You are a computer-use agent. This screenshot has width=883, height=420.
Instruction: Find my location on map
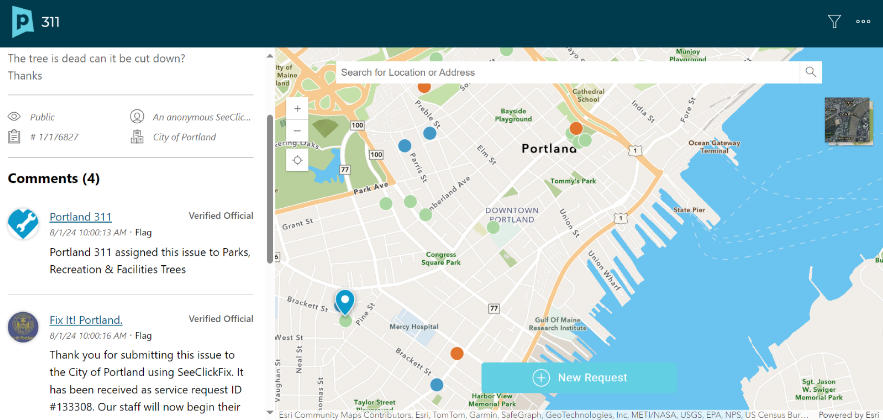point(297,160)
